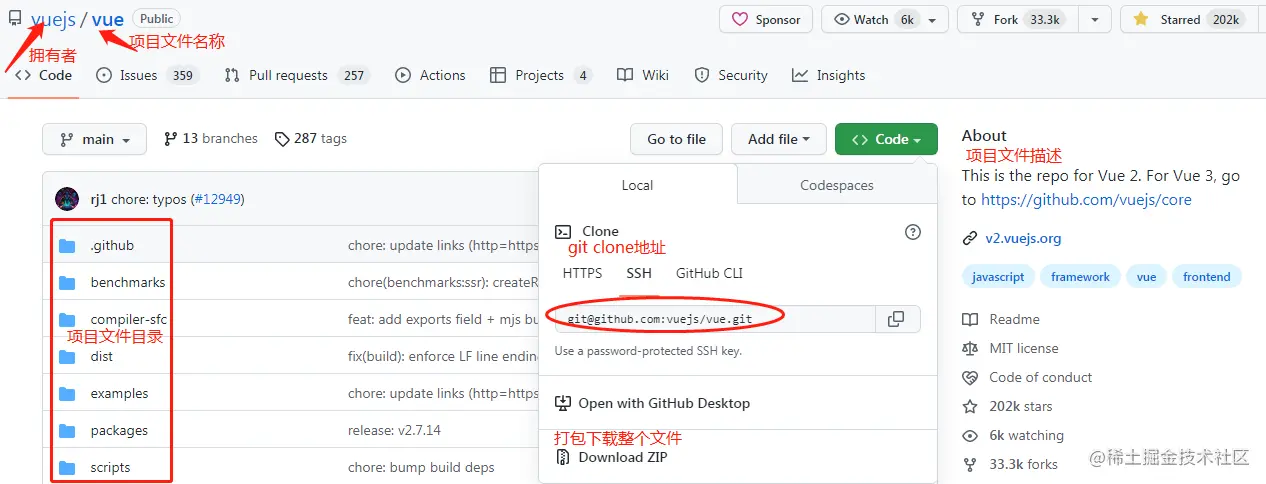This screenshot has height=484, width=1266.
Task: Open the MIT license link
Action: [x=1010, y=348]
